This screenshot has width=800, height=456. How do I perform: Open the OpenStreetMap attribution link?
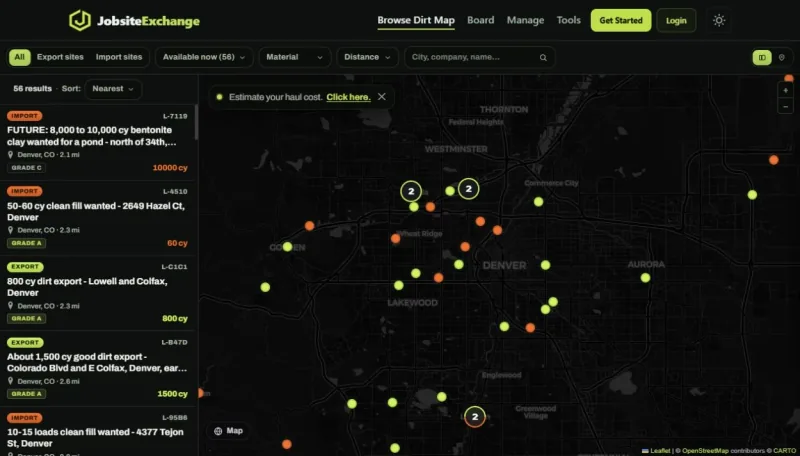[x=705, y=451]
